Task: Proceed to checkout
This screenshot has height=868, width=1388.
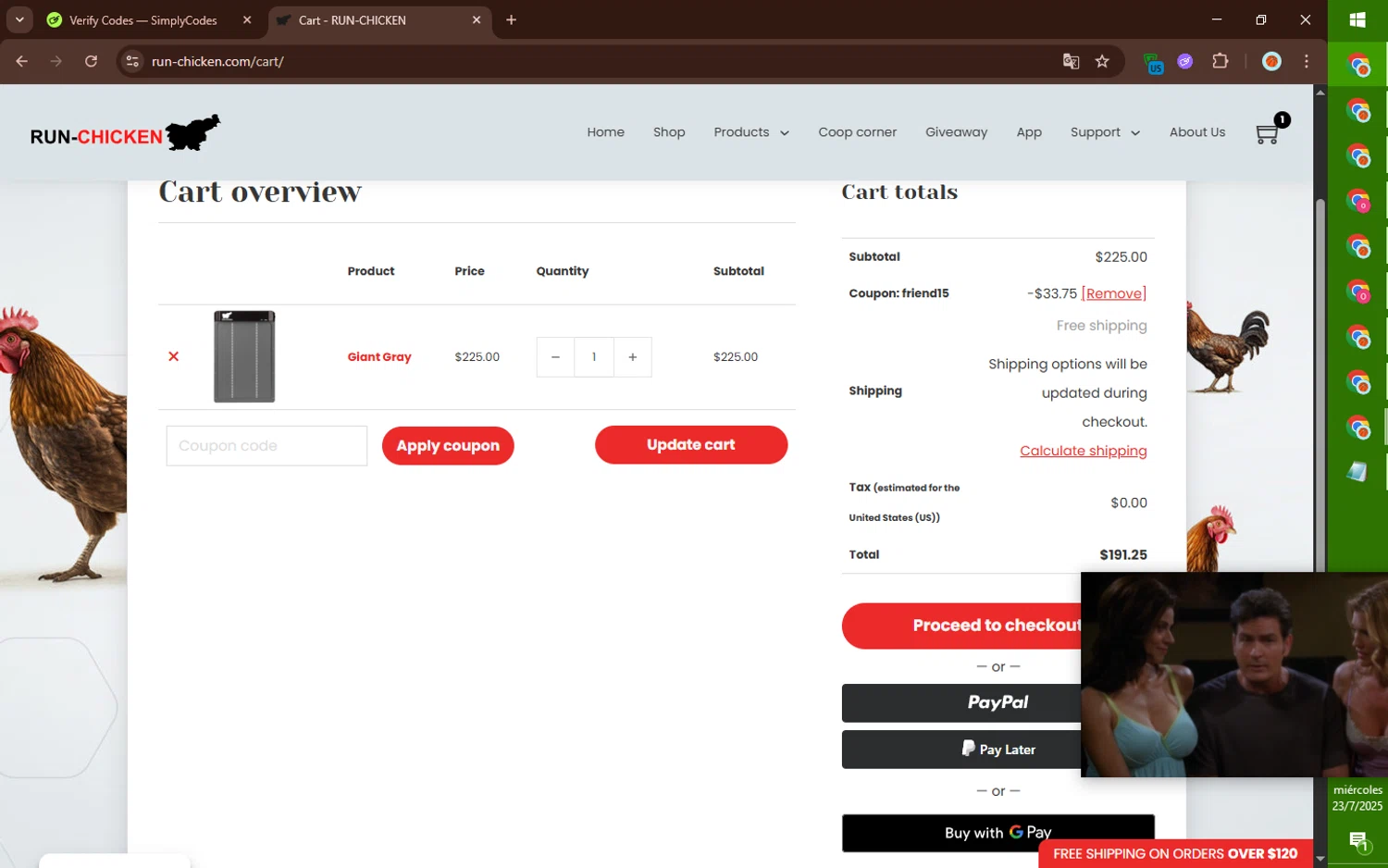Action: (962, 626)
